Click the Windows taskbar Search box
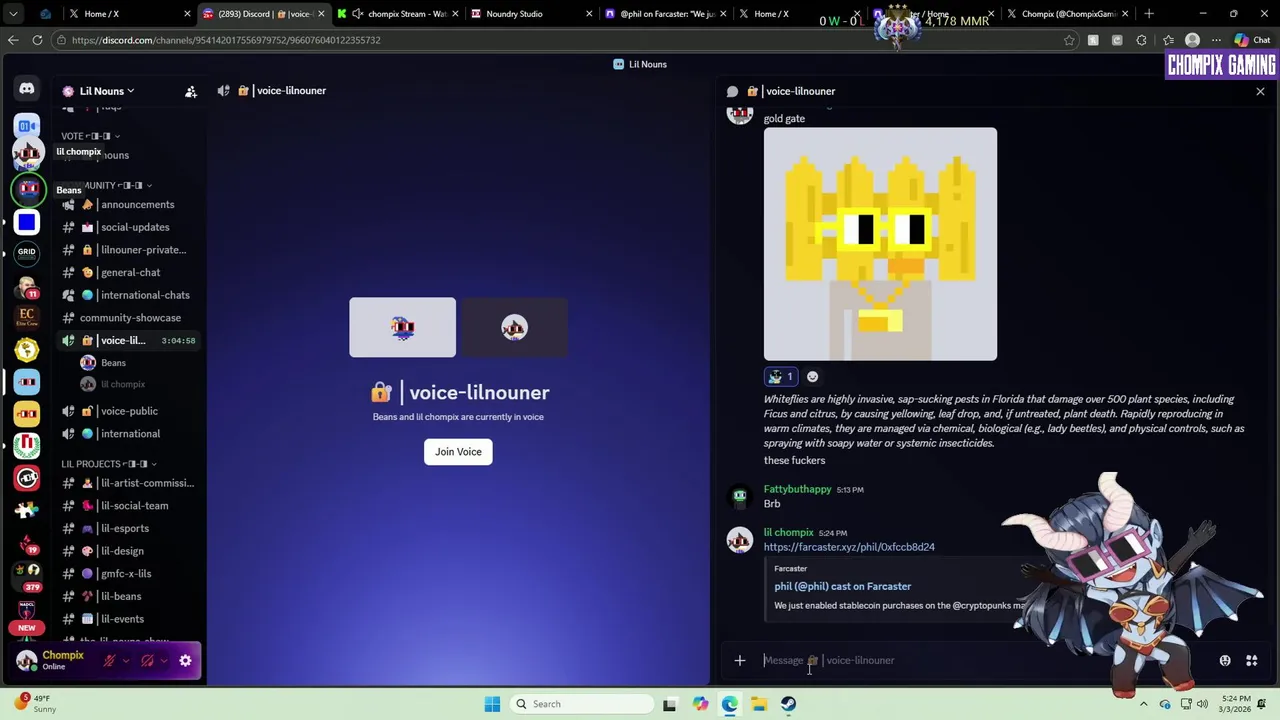1280x720 pixels. pos(580,704)
